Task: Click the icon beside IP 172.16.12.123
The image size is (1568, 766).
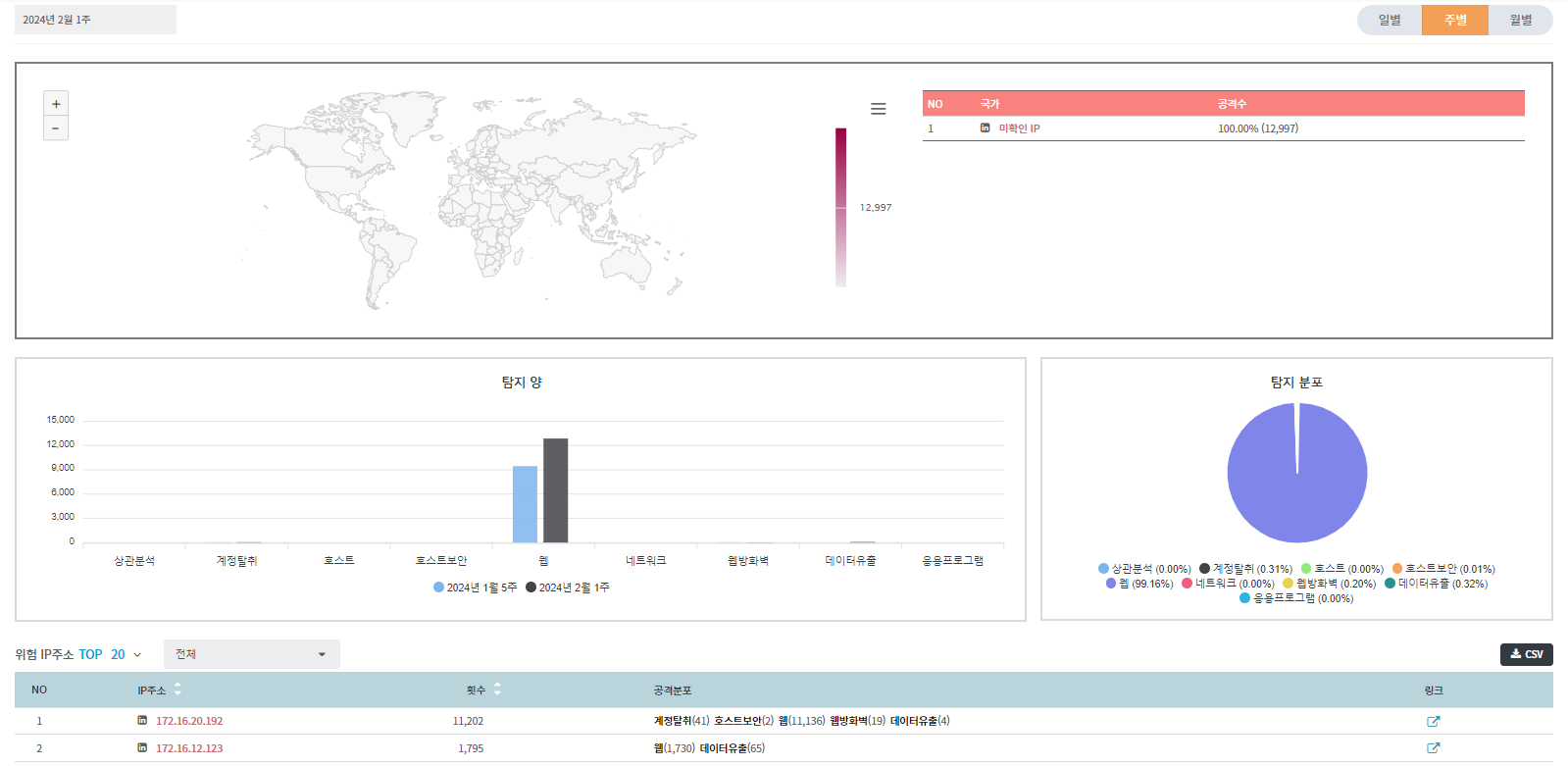Action: tap(142, 748)
